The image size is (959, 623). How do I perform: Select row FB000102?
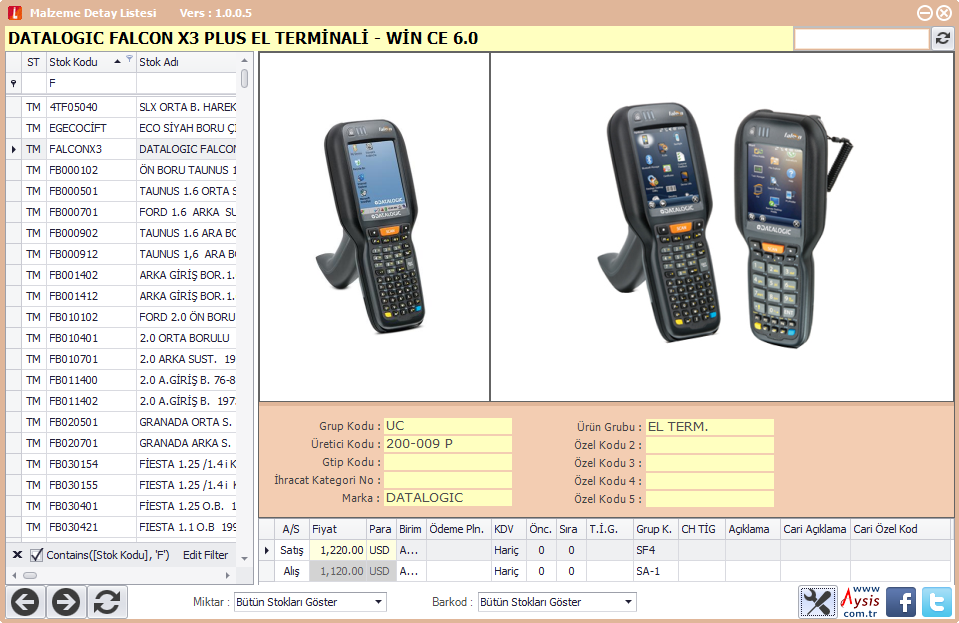click(121, 170)
